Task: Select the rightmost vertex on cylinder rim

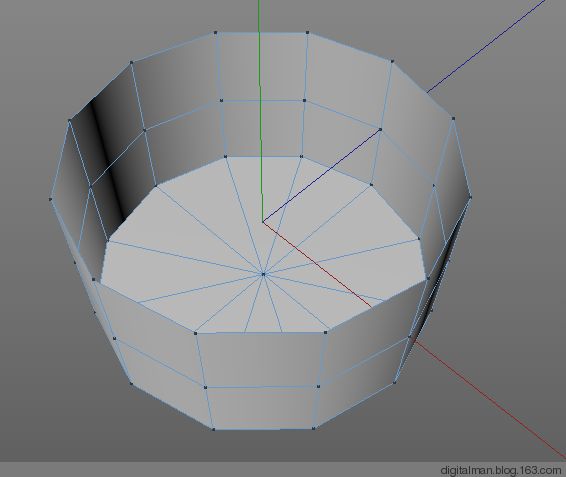Action: click(x=470, y=197)
